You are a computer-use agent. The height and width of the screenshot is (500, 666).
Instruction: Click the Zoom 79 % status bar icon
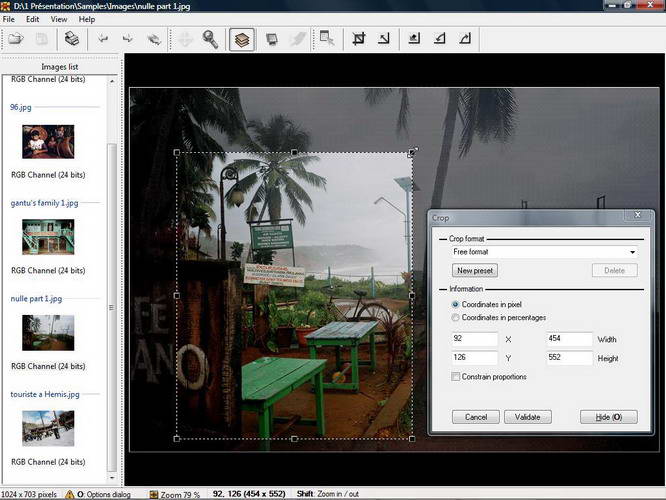153,494
